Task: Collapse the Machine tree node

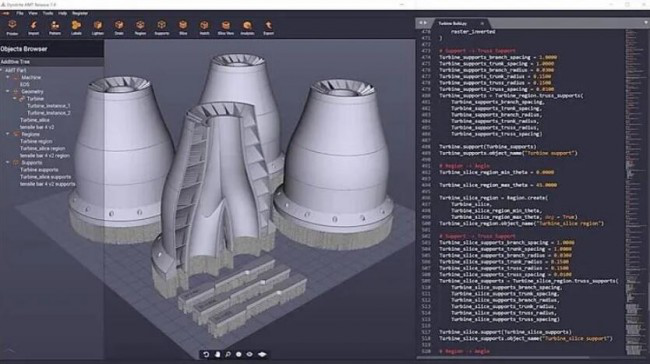Action: [x=7, y=78]
